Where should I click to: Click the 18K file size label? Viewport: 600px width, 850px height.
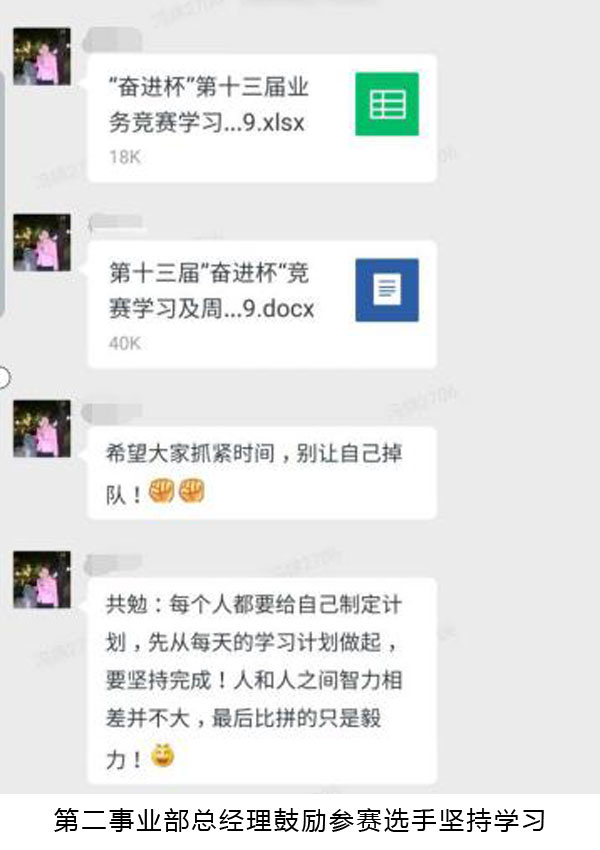[x=125, y=157]
